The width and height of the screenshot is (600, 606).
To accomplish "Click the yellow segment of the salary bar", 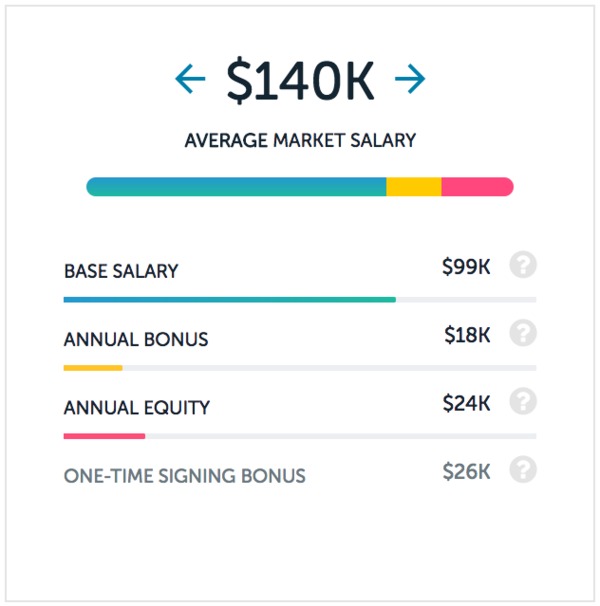I will [414, 187].
